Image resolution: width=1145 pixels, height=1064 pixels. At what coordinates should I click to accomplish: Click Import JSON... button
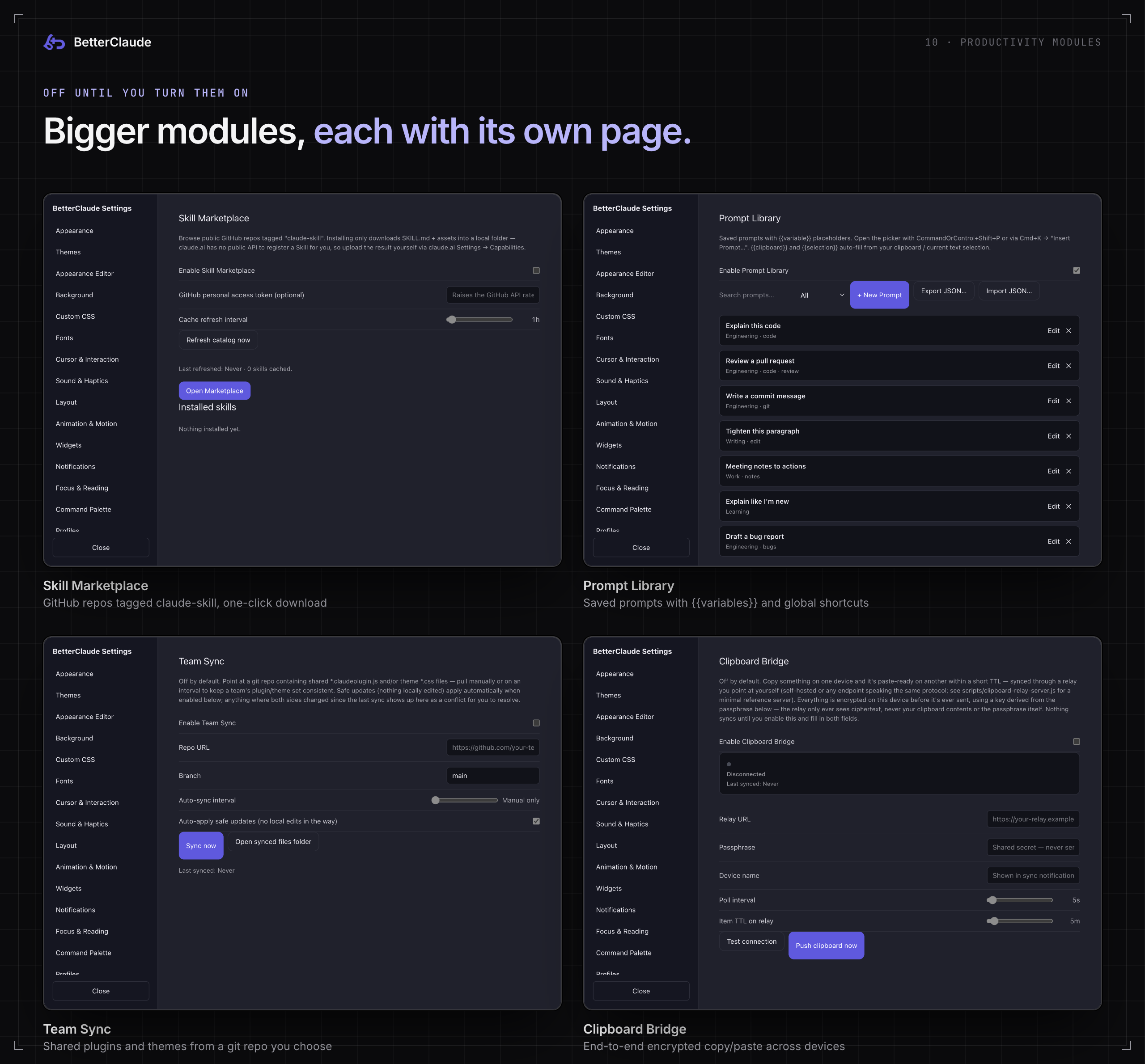coord(1009,291)
